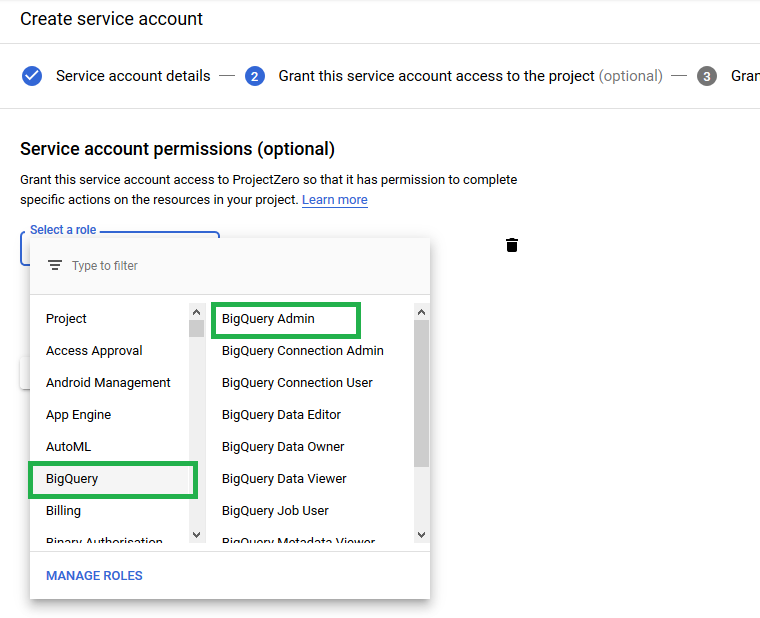Pick BigQuery Data Viewer role
Viewport: 760px width, 618px height.
tap(284, 479)
